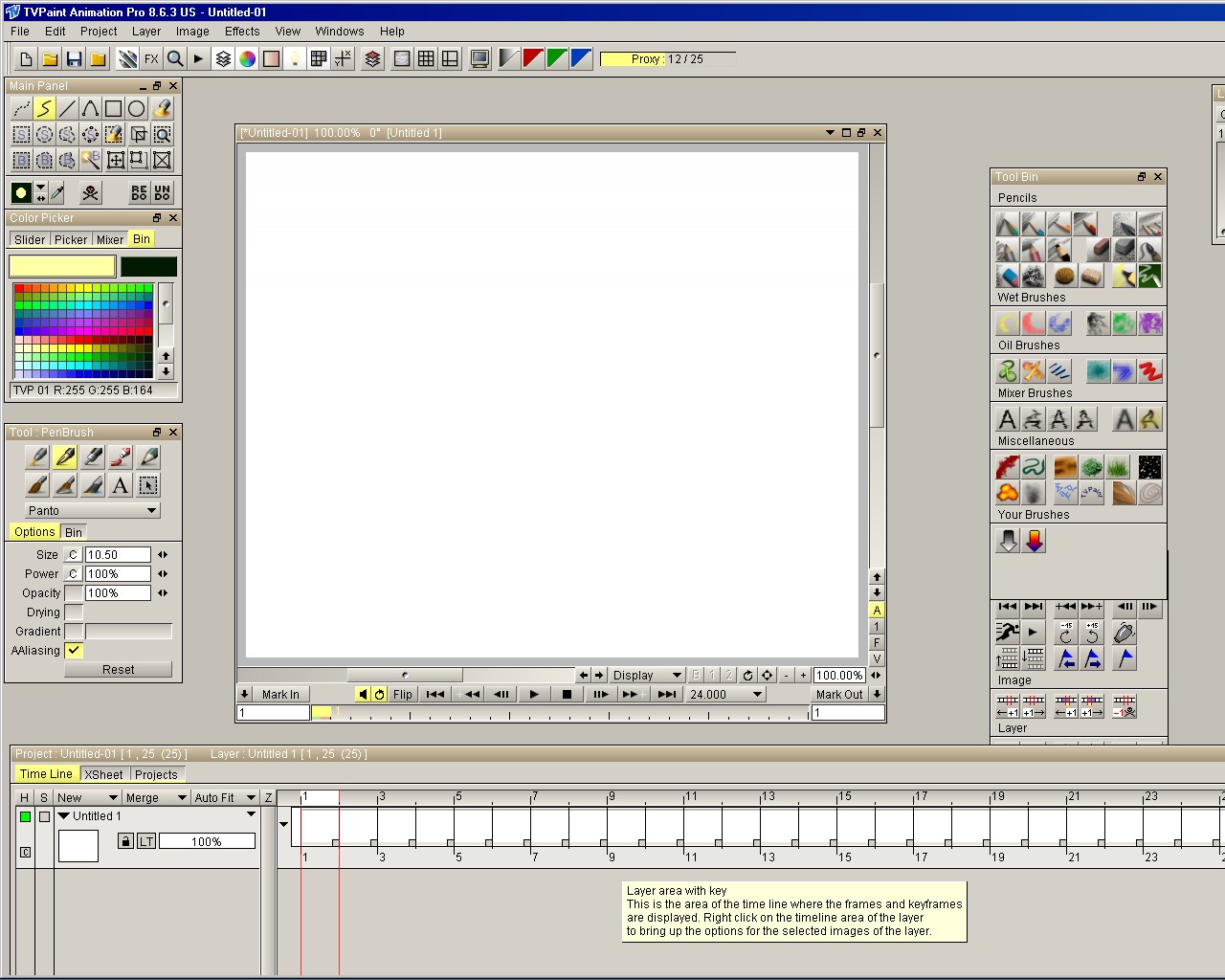Switch to the Projects tab
Screen dimensions: 1225x980
coord(156,775)
